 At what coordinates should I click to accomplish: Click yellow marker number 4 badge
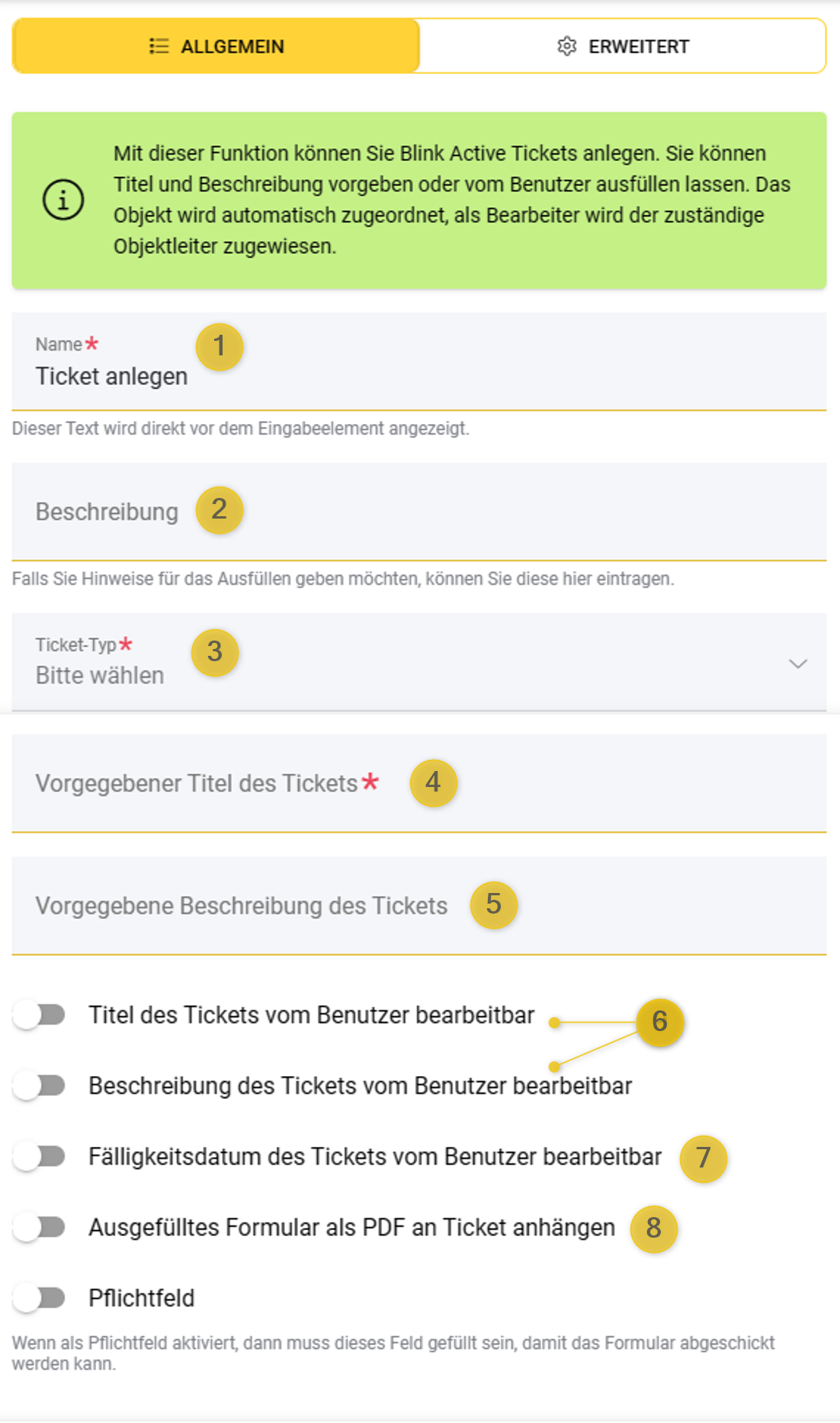[x=433, y=782]
